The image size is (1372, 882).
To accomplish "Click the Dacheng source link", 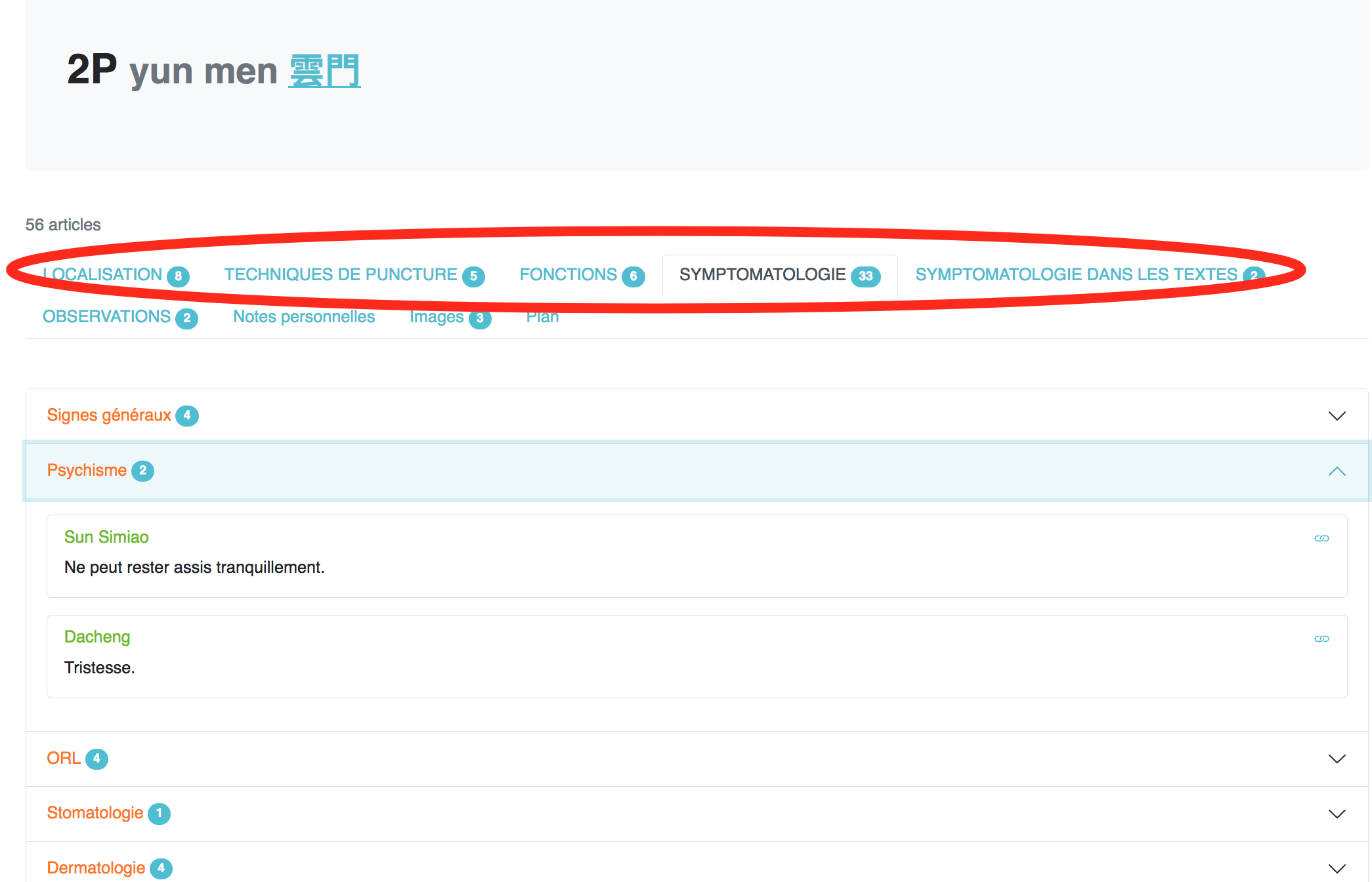I will click(97, 637).
